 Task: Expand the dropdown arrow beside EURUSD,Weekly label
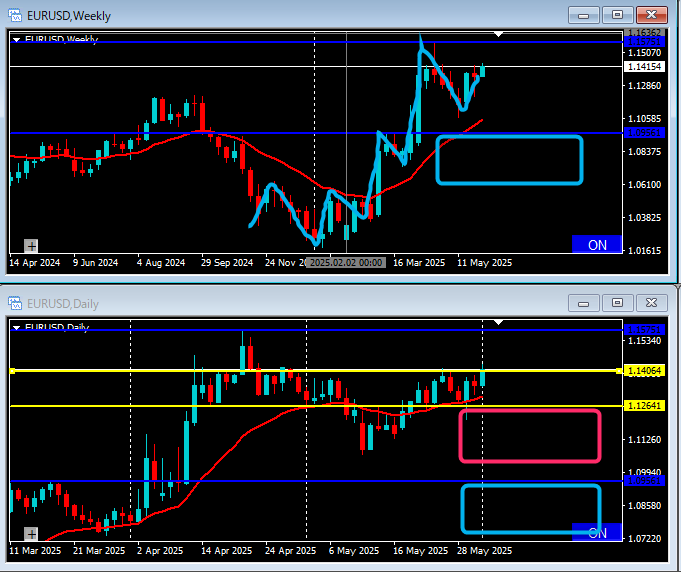(17, 40)
